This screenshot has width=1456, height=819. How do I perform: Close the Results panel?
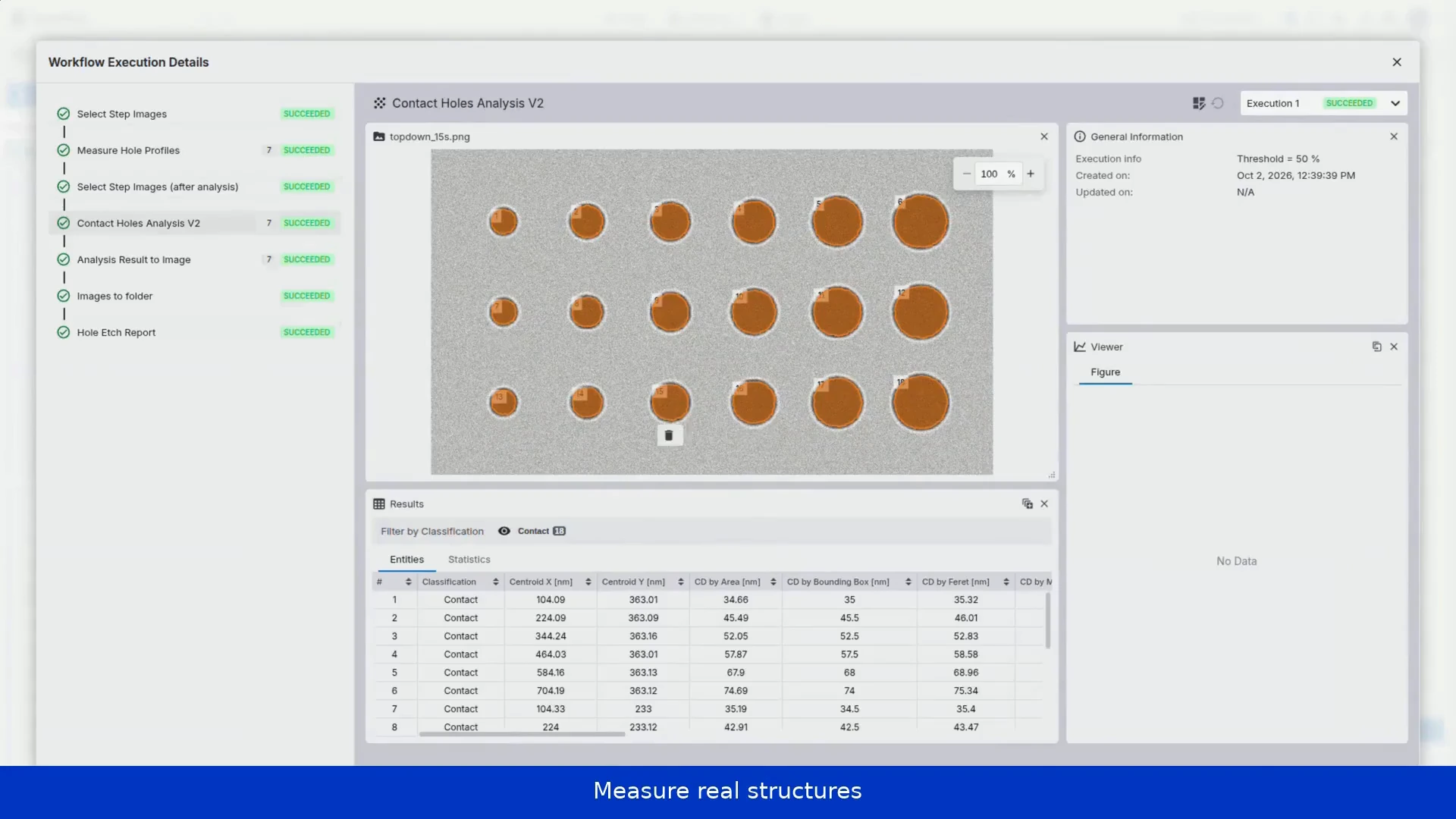(1044, 504)
